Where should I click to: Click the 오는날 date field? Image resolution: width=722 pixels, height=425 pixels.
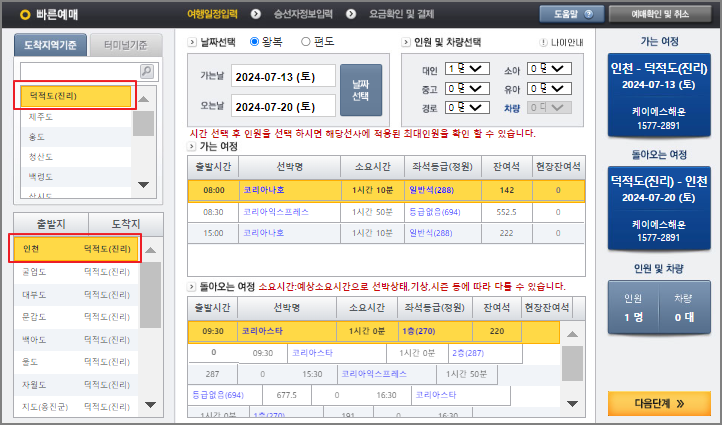(x=283, y=106)
